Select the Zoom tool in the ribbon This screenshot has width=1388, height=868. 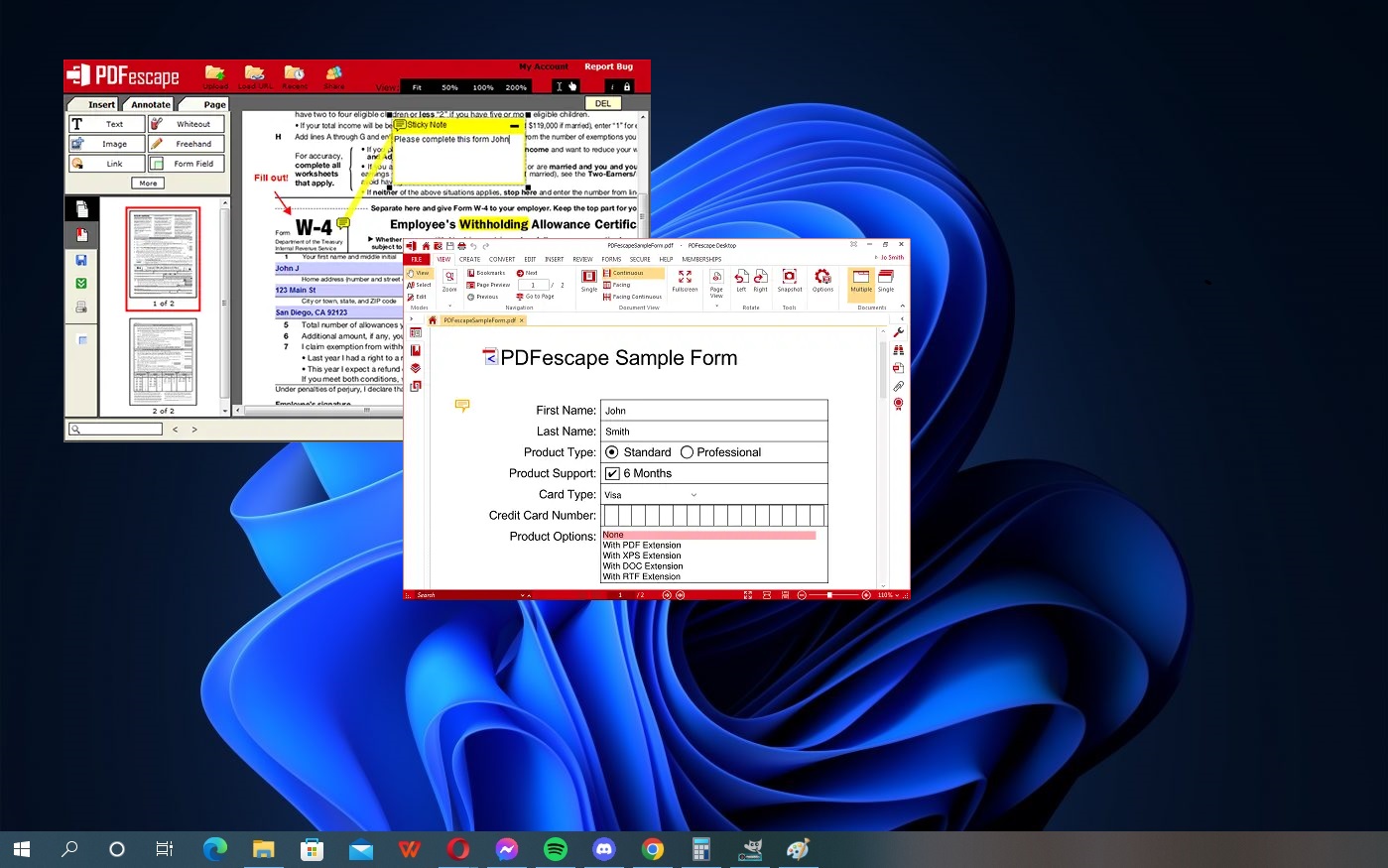pyautogui.click(x=448, y=277)
